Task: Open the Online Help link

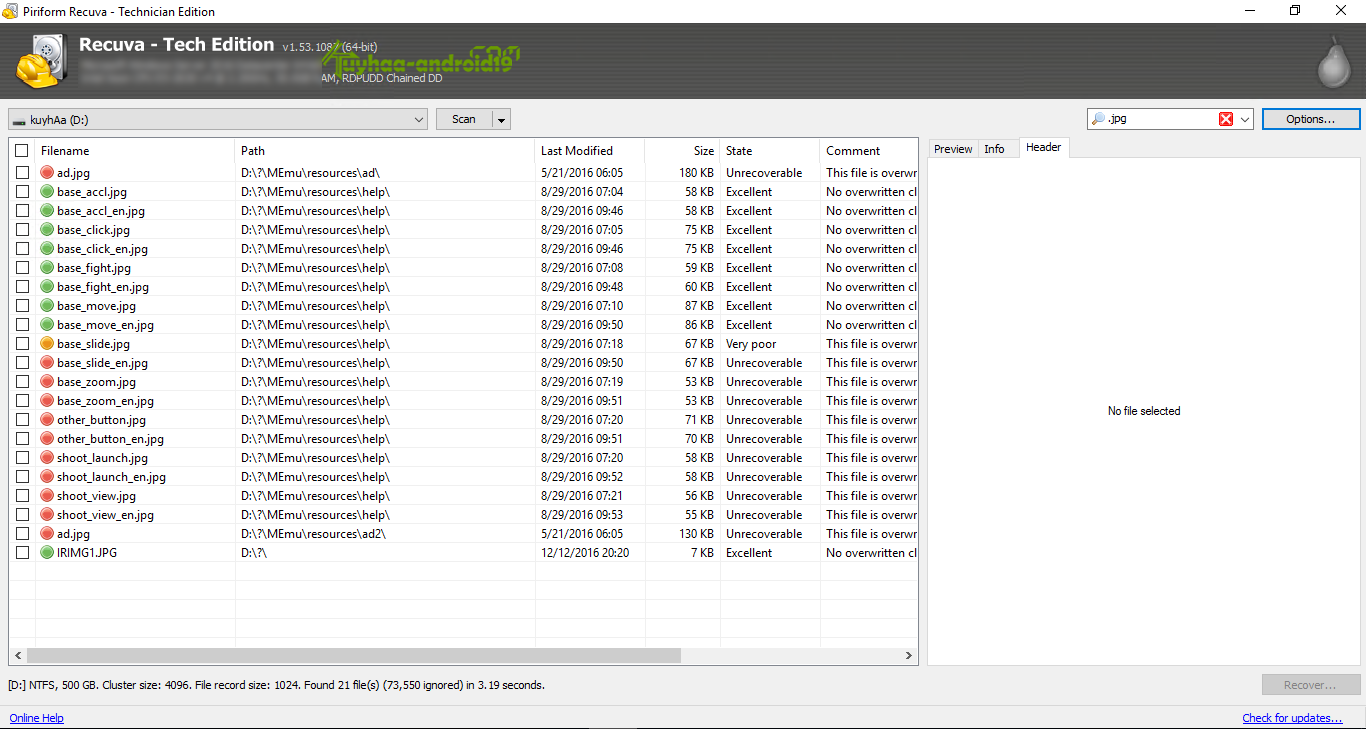Action: [x=36, y=718]
